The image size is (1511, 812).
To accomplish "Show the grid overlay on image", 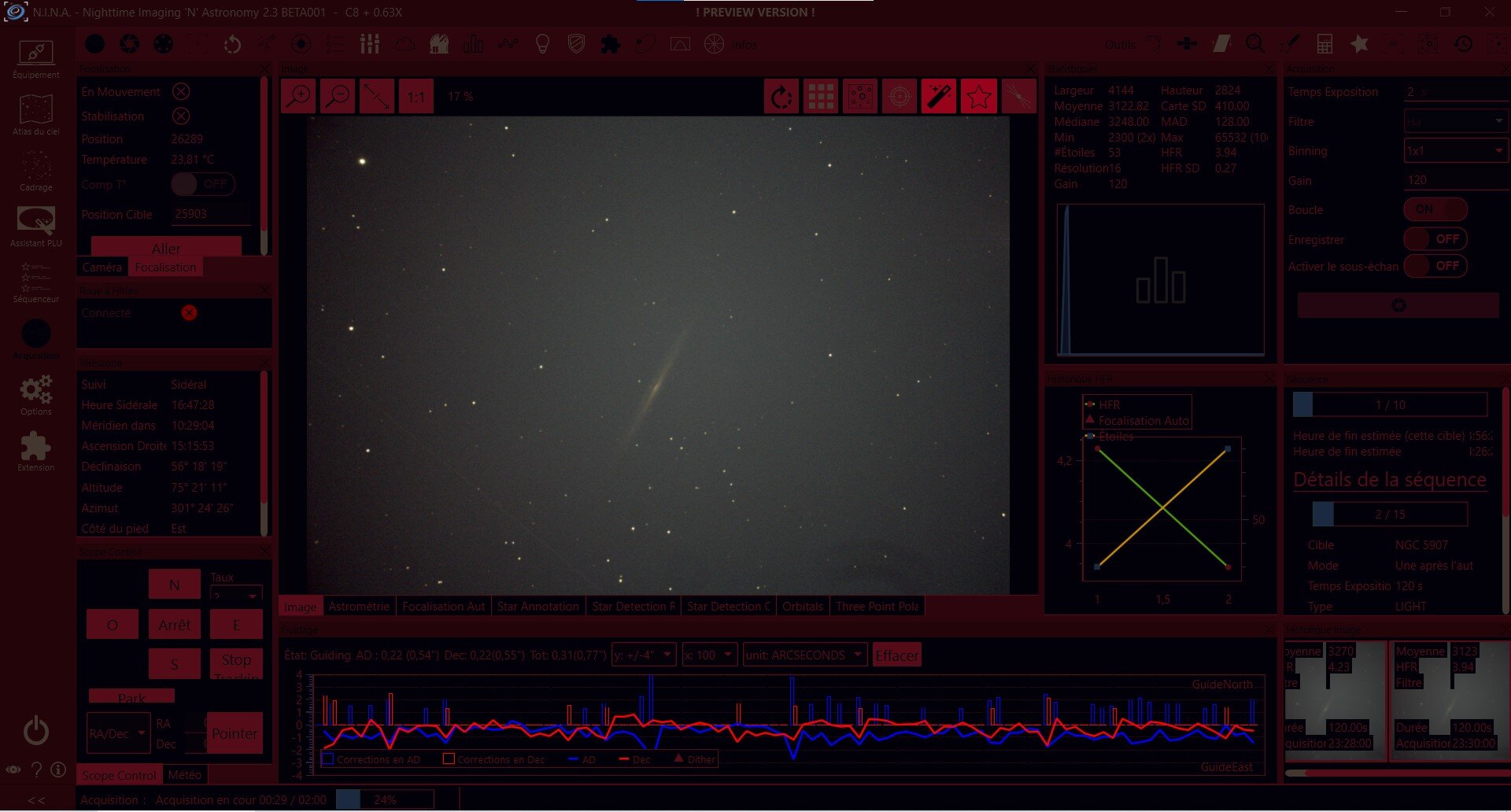I will (x=821, y=97).
